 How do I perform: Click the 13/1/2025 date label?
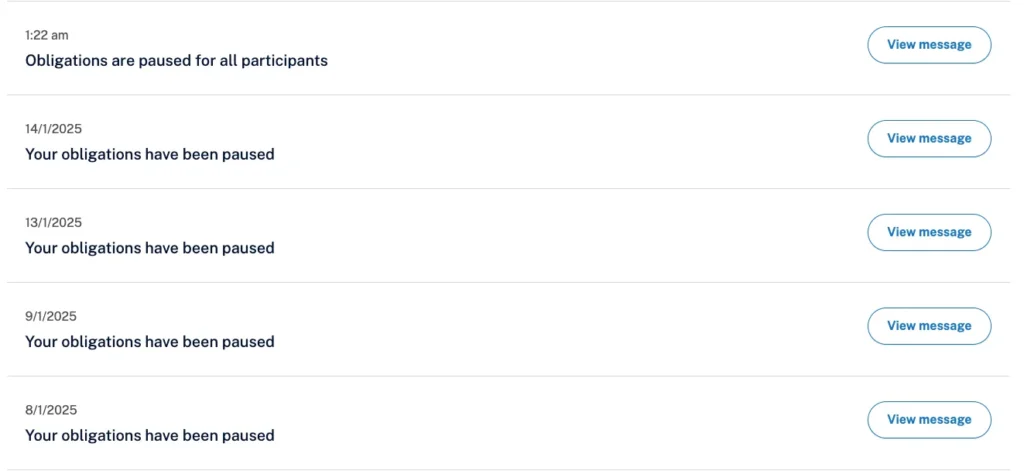point(53,222)
